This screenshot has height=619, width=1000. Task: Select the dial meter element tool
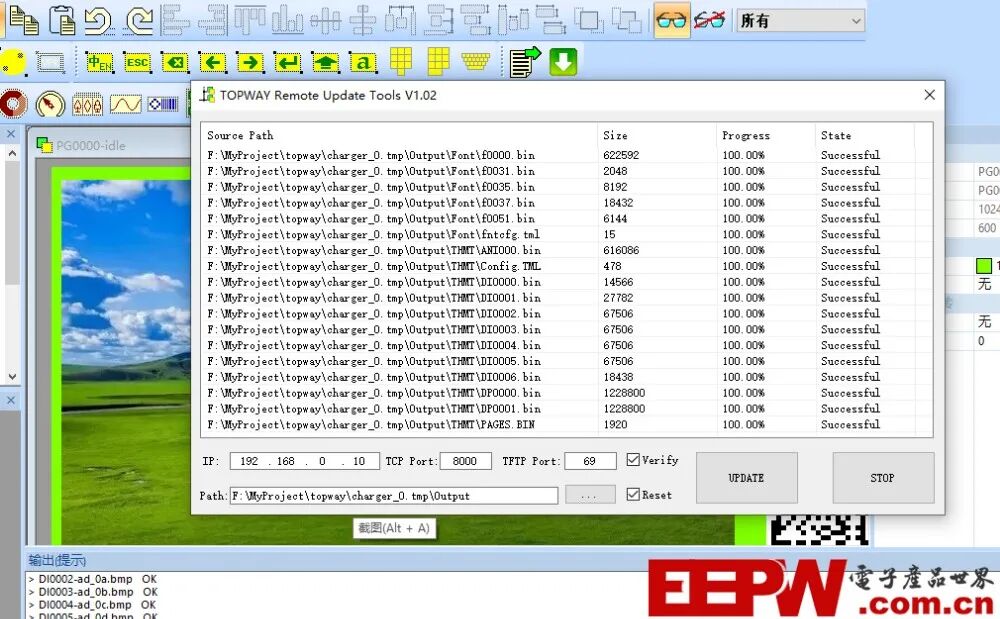click(x=50, y=103)
